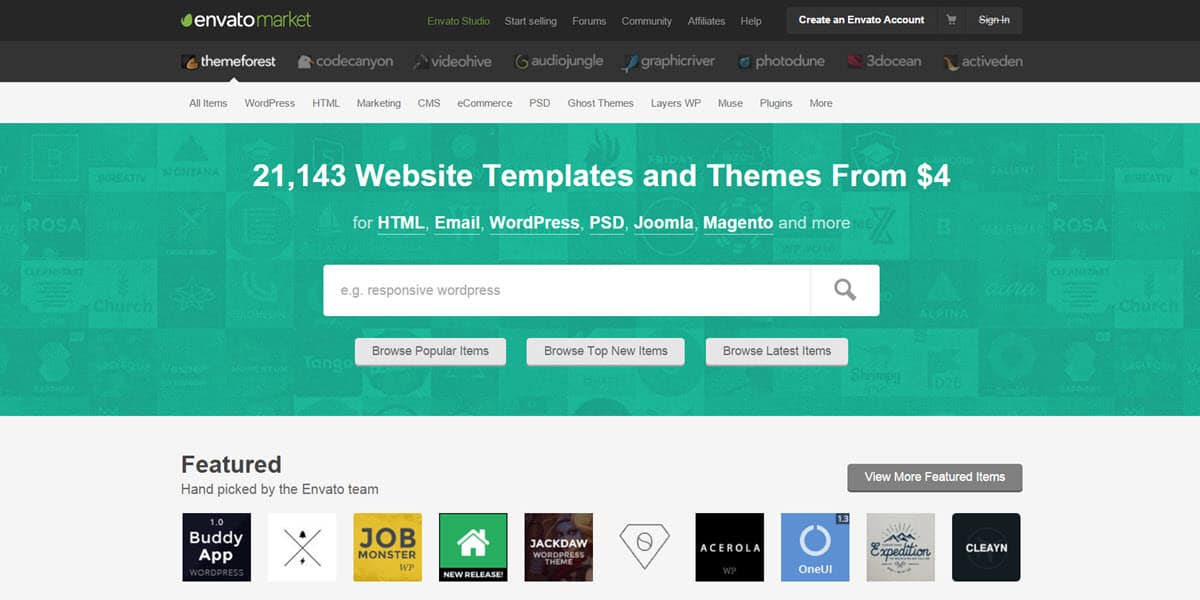Open the Start selling link
The image size is (1200, 600).
tap(531, 21)
